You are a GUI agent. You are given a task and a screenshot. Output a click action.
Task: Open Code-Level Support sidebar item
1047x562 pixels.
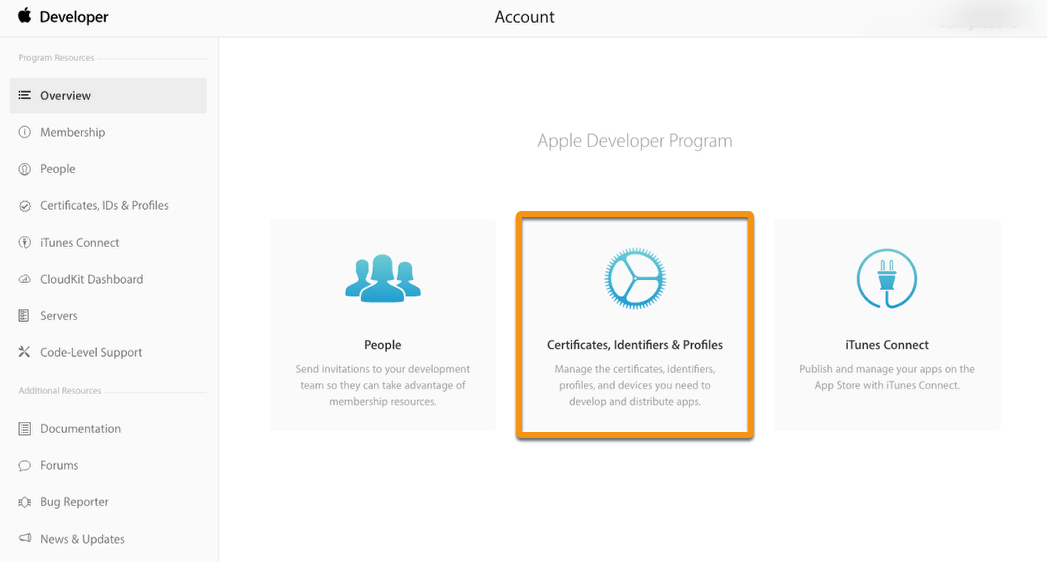click(x=91, y=352)
